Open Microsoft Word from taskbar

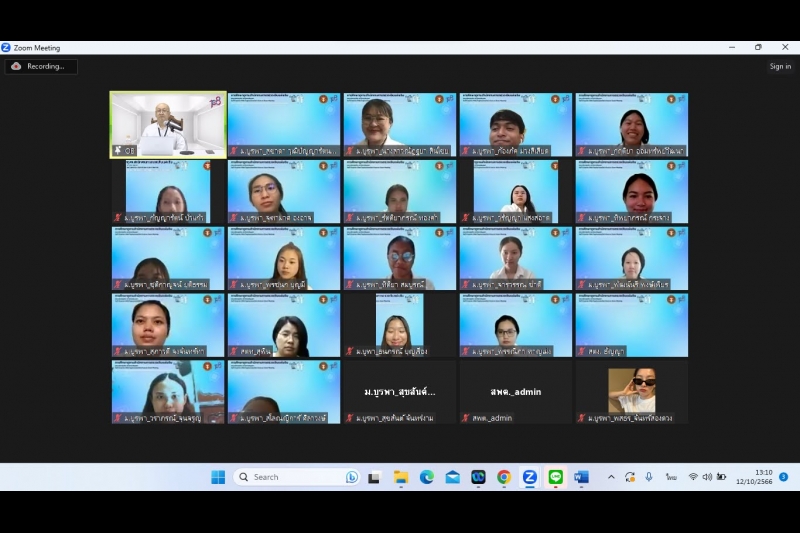pos(582,477)
